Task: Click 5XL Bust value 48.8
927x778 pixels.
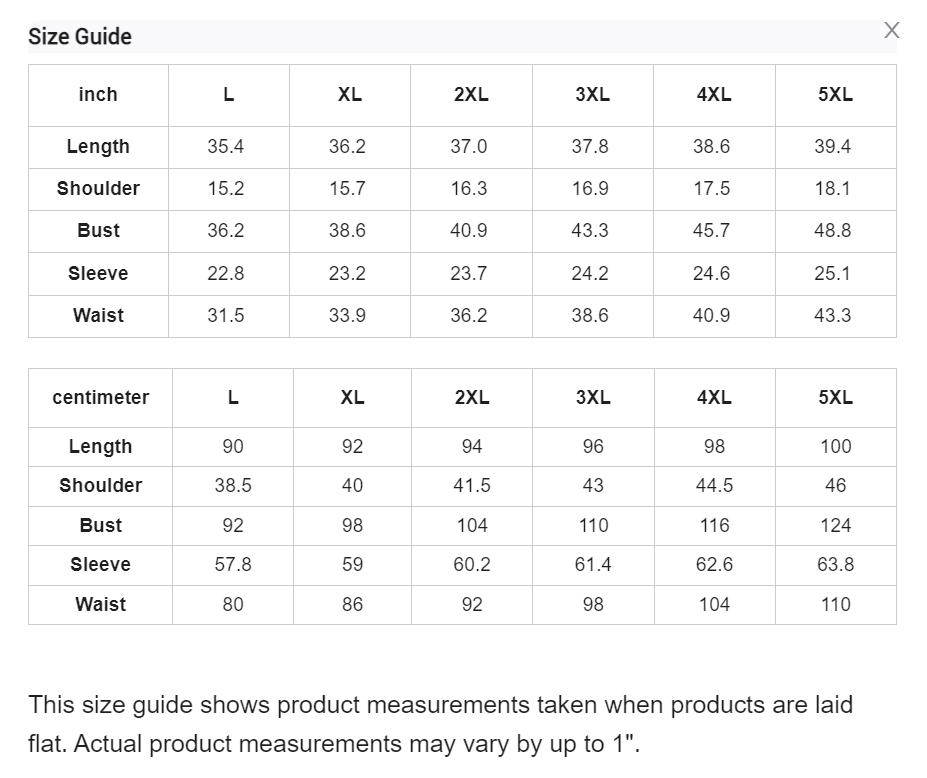Action: (x=832, y=231)
